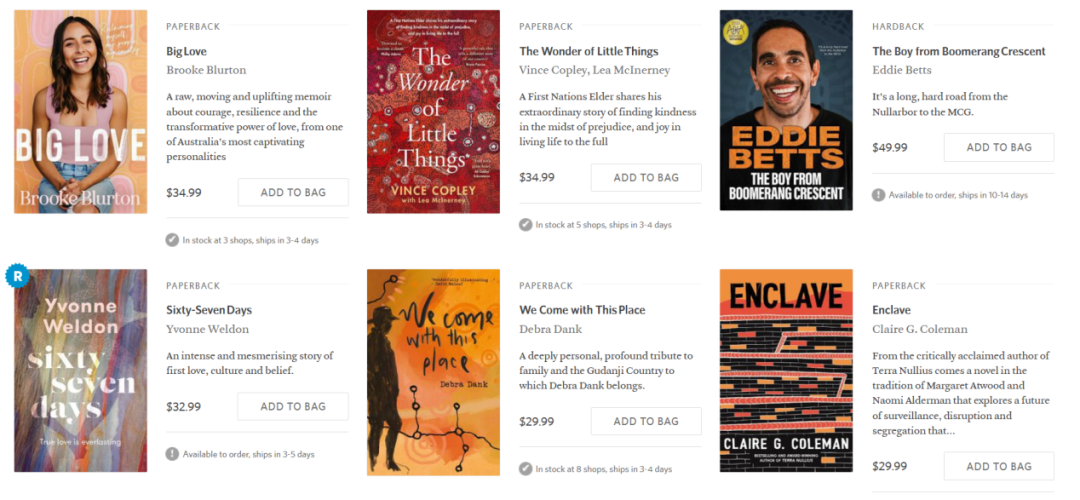Click the availability alert icon under Sixty-Seven Days
The height and width of the screenshot is (500, 1080).
(x=172, y=455)
